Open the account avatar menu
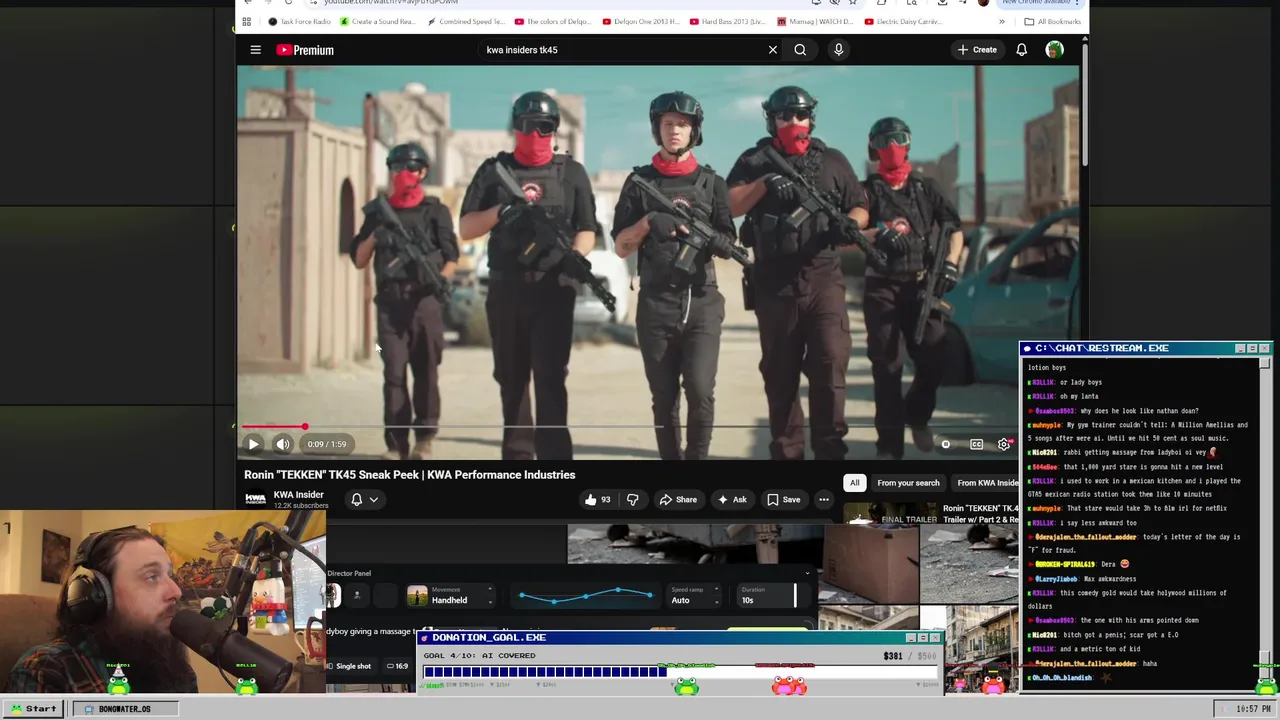 pos(1054,50)
